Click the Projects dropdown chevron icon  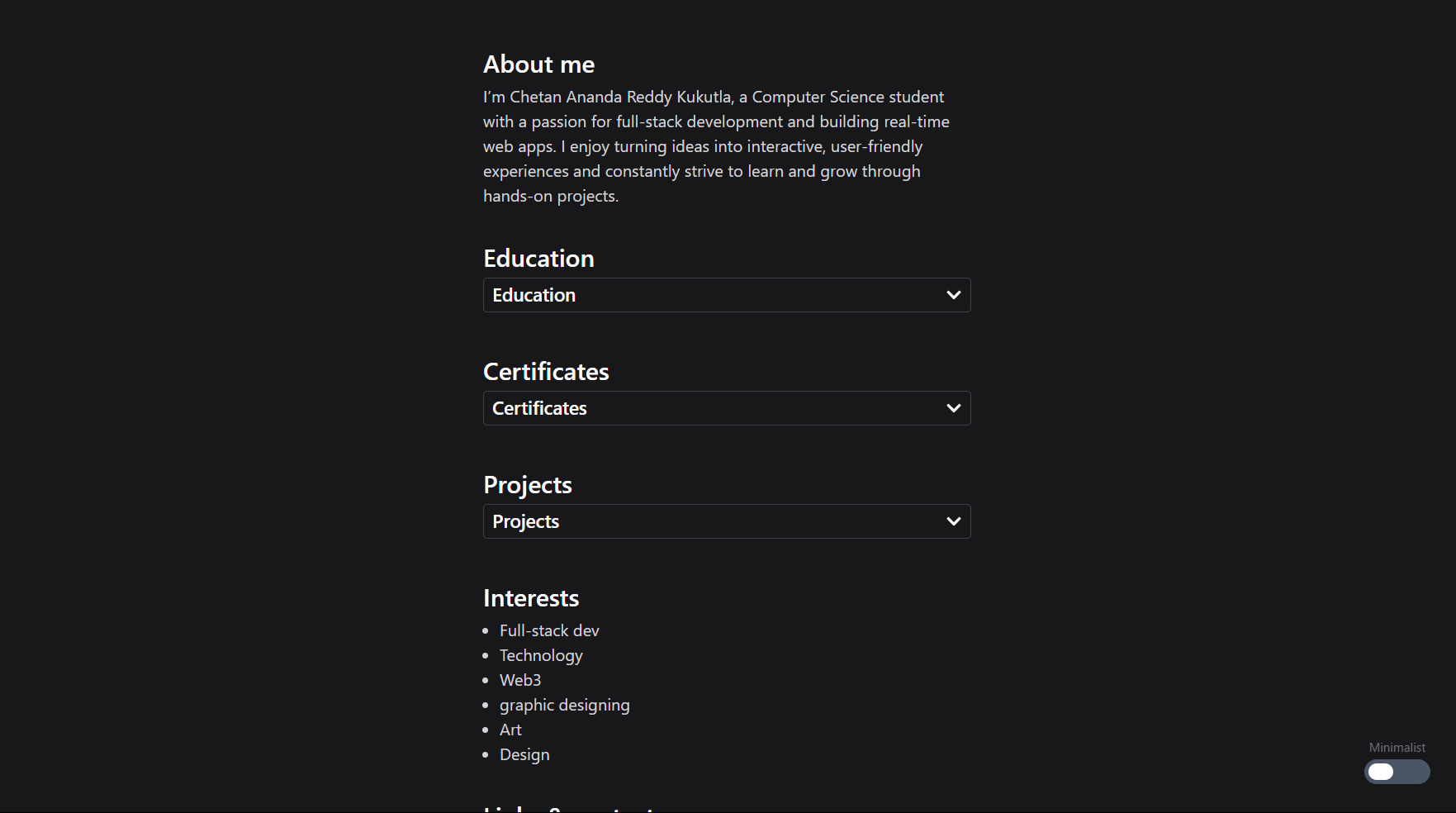(953, 521)
